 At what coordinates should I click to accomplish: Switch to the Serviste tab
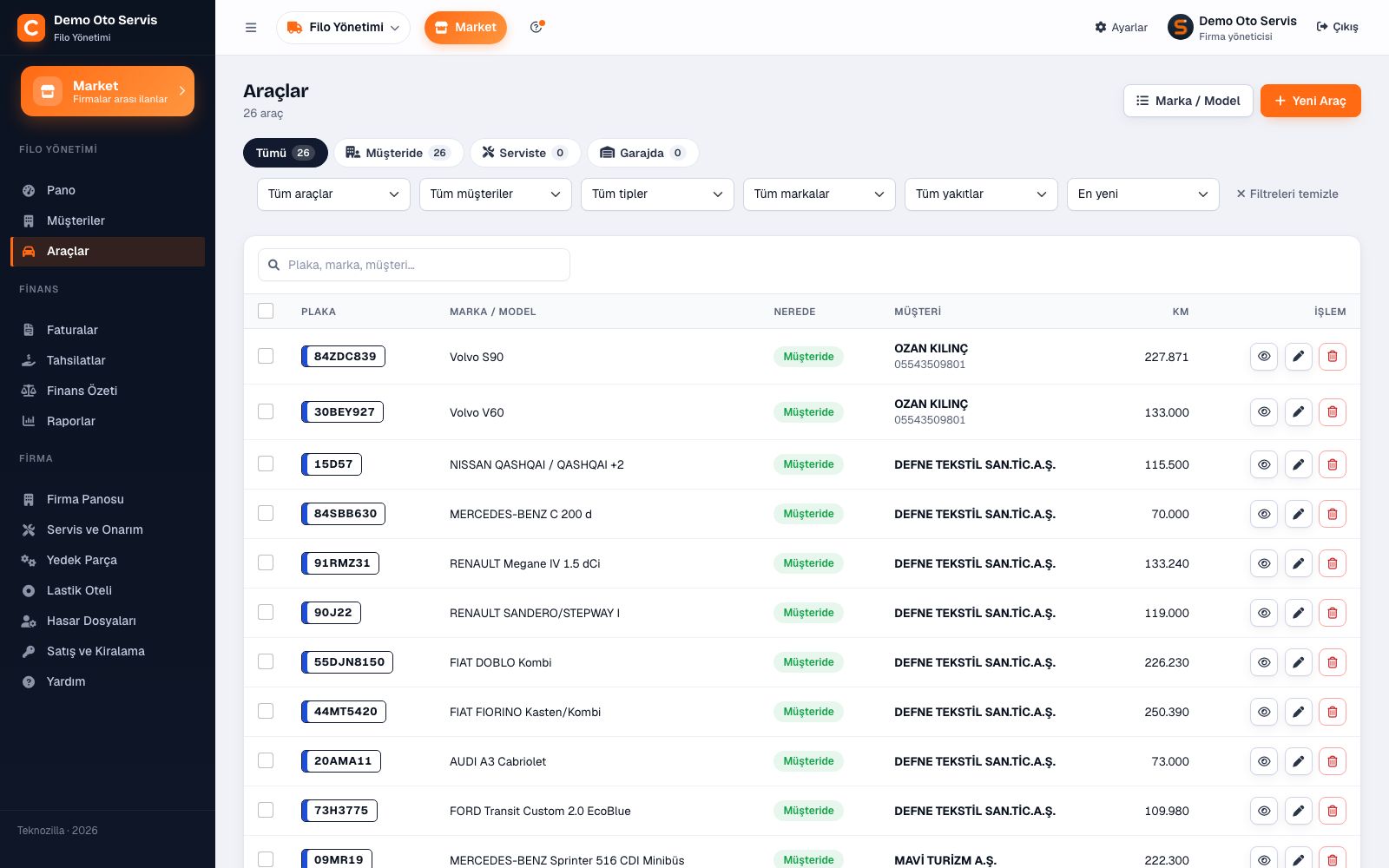525,153
